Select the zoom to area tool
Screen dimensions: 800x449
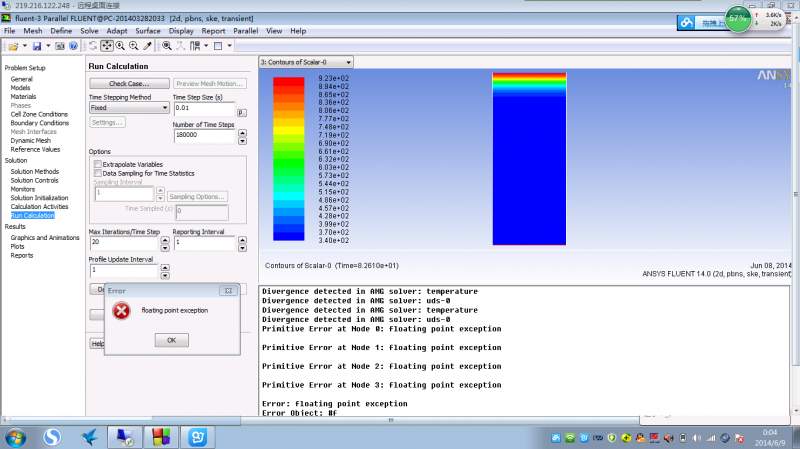tap(134, 46)
